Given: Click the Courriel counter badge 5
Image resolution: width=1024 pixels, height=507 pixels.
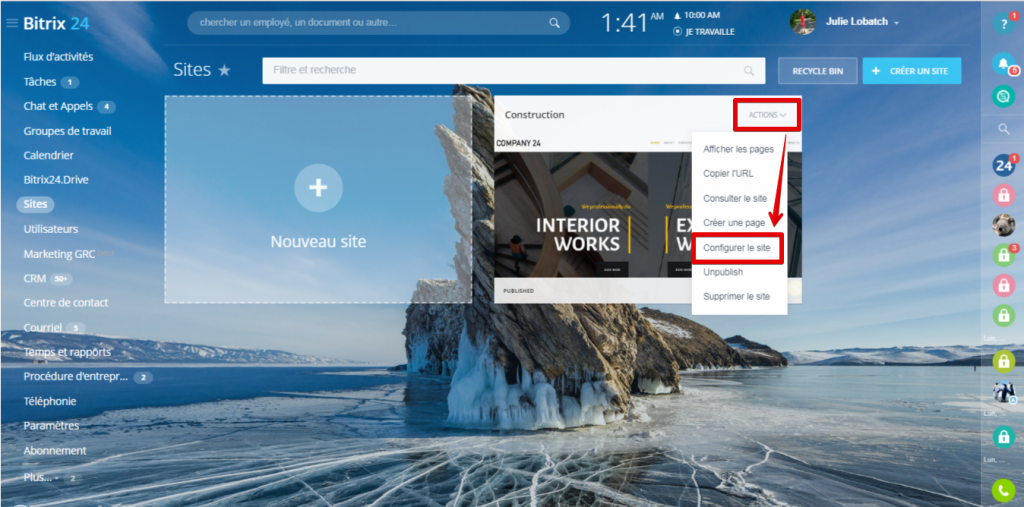Looking at the screenshot, I should tap(75, 328).
